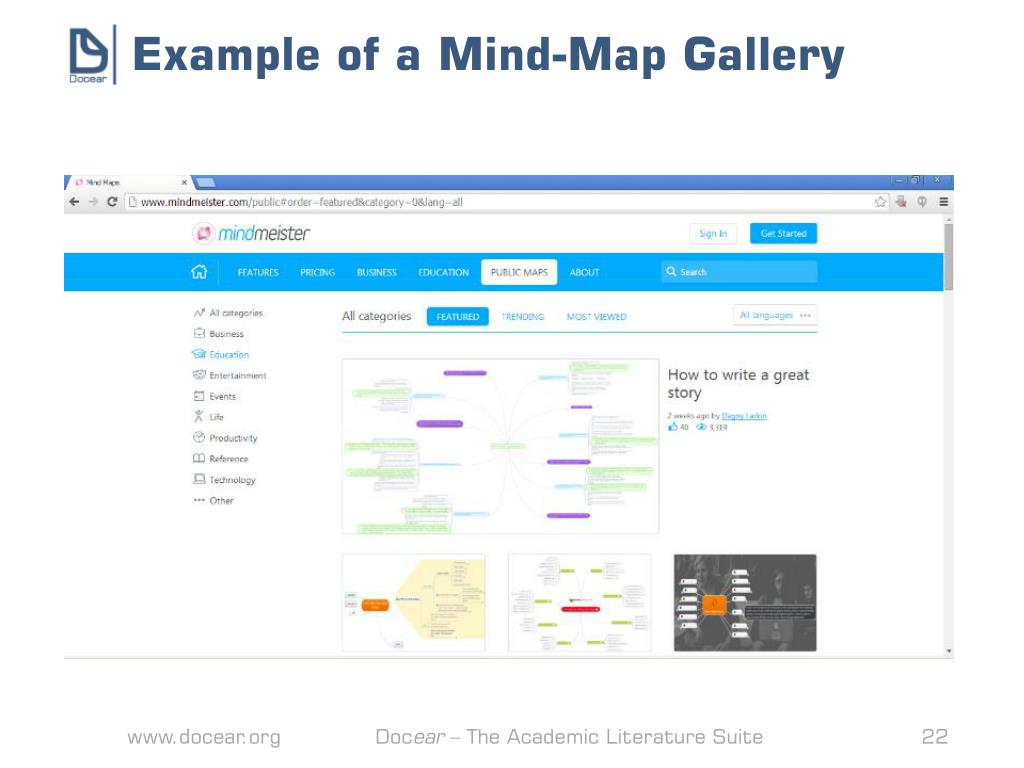Click the Entertainment mask icon
1024x768 pixels.
point(199,375)
